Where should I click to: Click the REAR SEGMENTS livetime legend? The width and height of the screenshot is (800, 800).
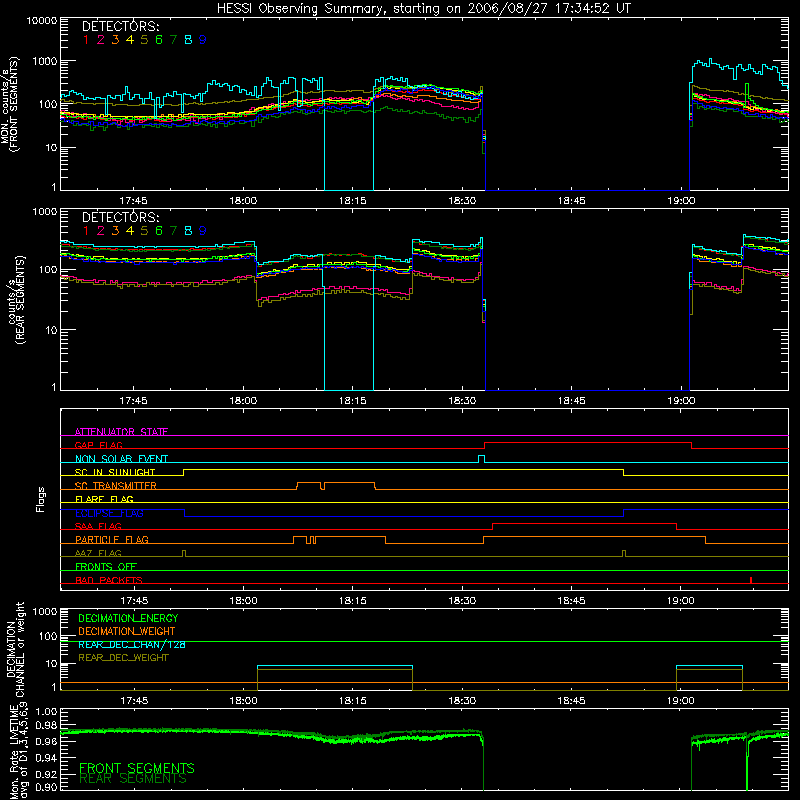point(133,779)
